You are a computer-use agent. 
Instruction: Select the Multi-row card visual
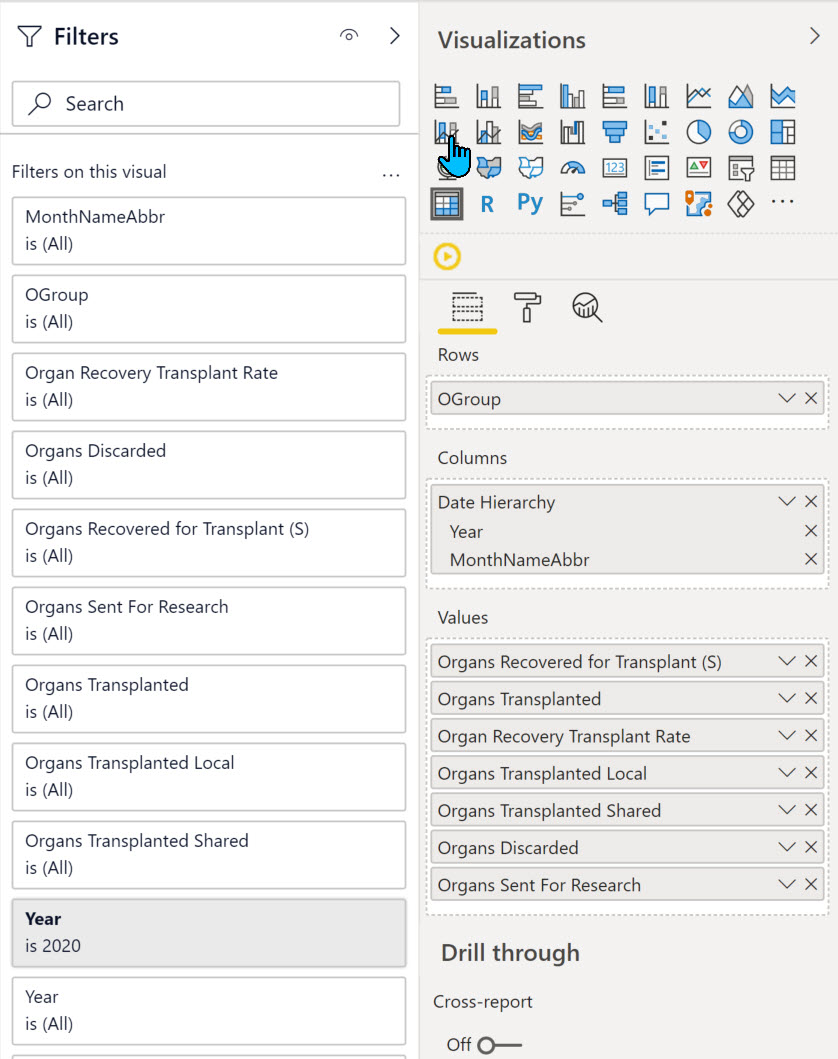pos(656,167)
